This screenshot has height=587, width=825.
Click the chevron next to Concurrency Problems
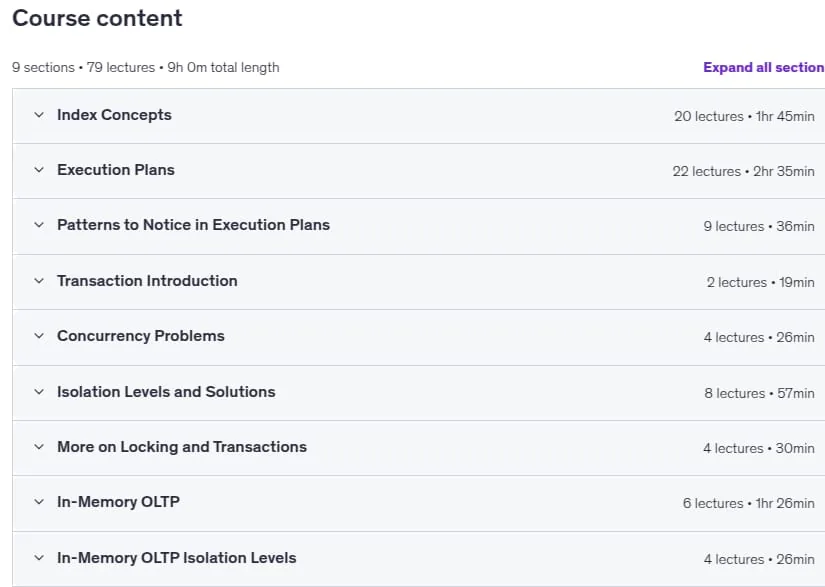point(39,336)
